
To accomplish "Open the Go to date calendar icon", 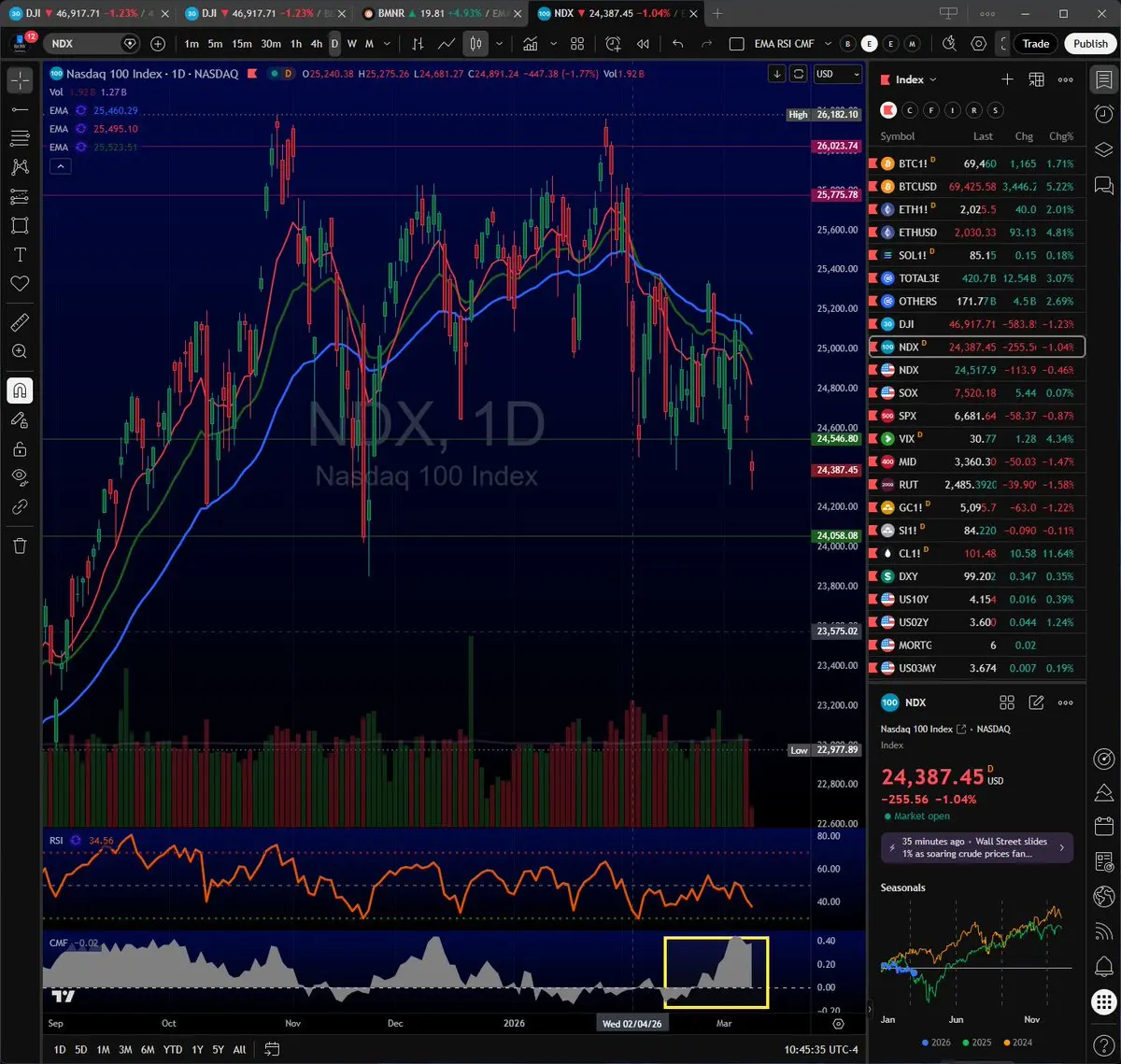I will pyautogui.click(x=272, y=1049).
